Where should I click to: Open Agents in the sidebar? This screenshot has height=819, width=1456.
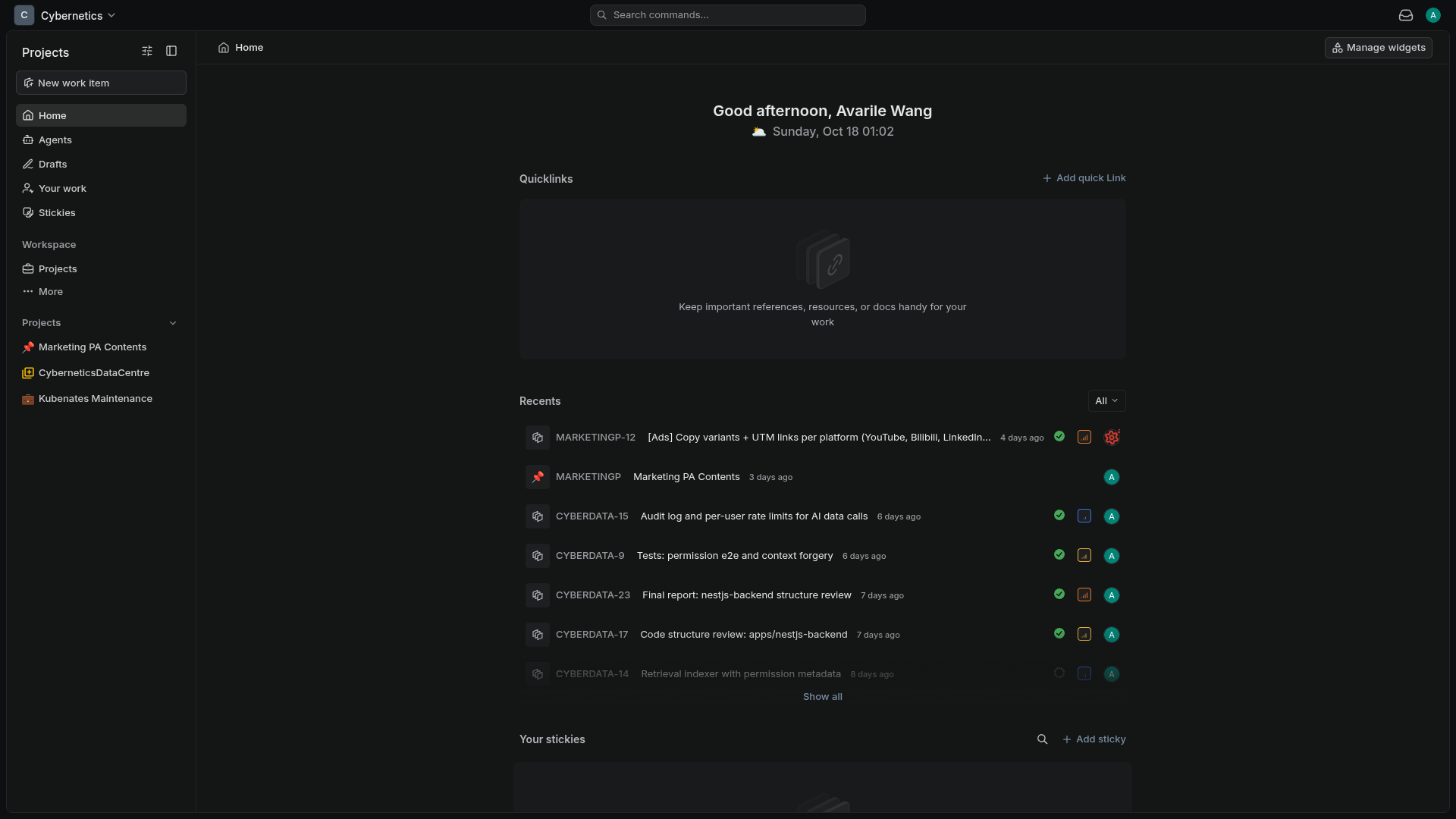[x=101, y=140]
